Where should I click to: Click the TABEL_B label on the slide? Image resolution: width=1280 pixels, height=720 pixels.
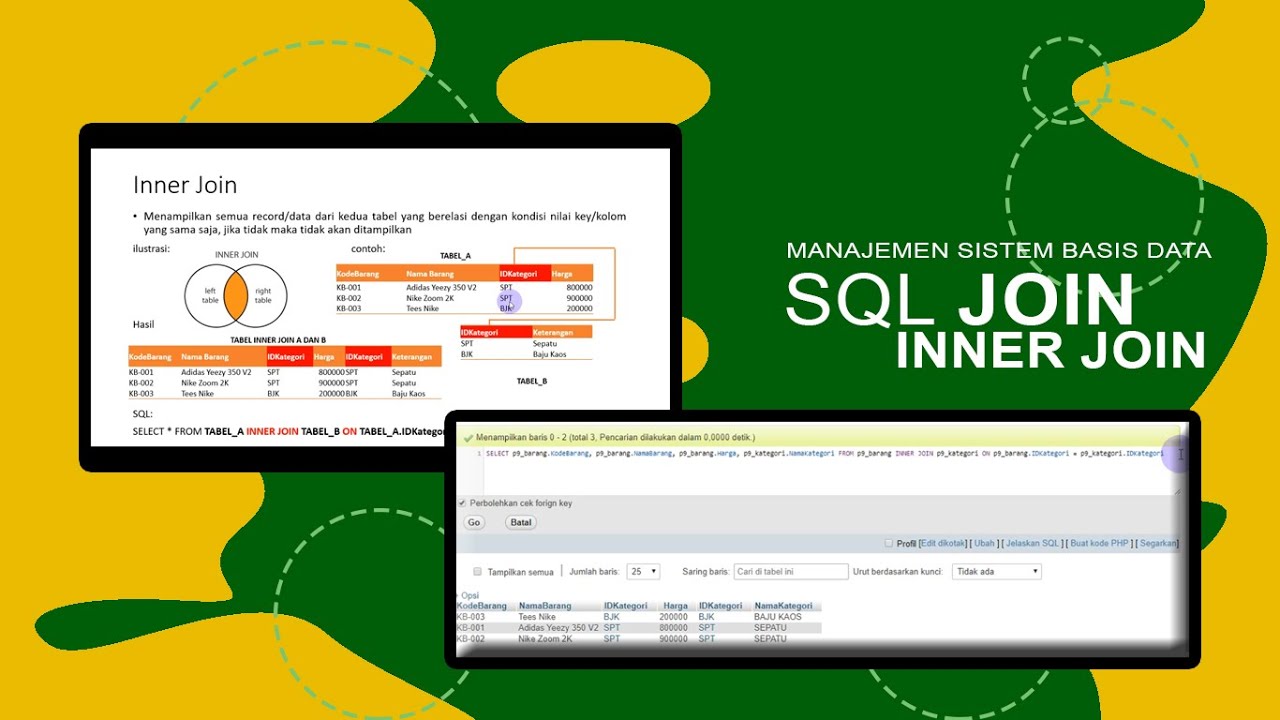click(532, 381)
